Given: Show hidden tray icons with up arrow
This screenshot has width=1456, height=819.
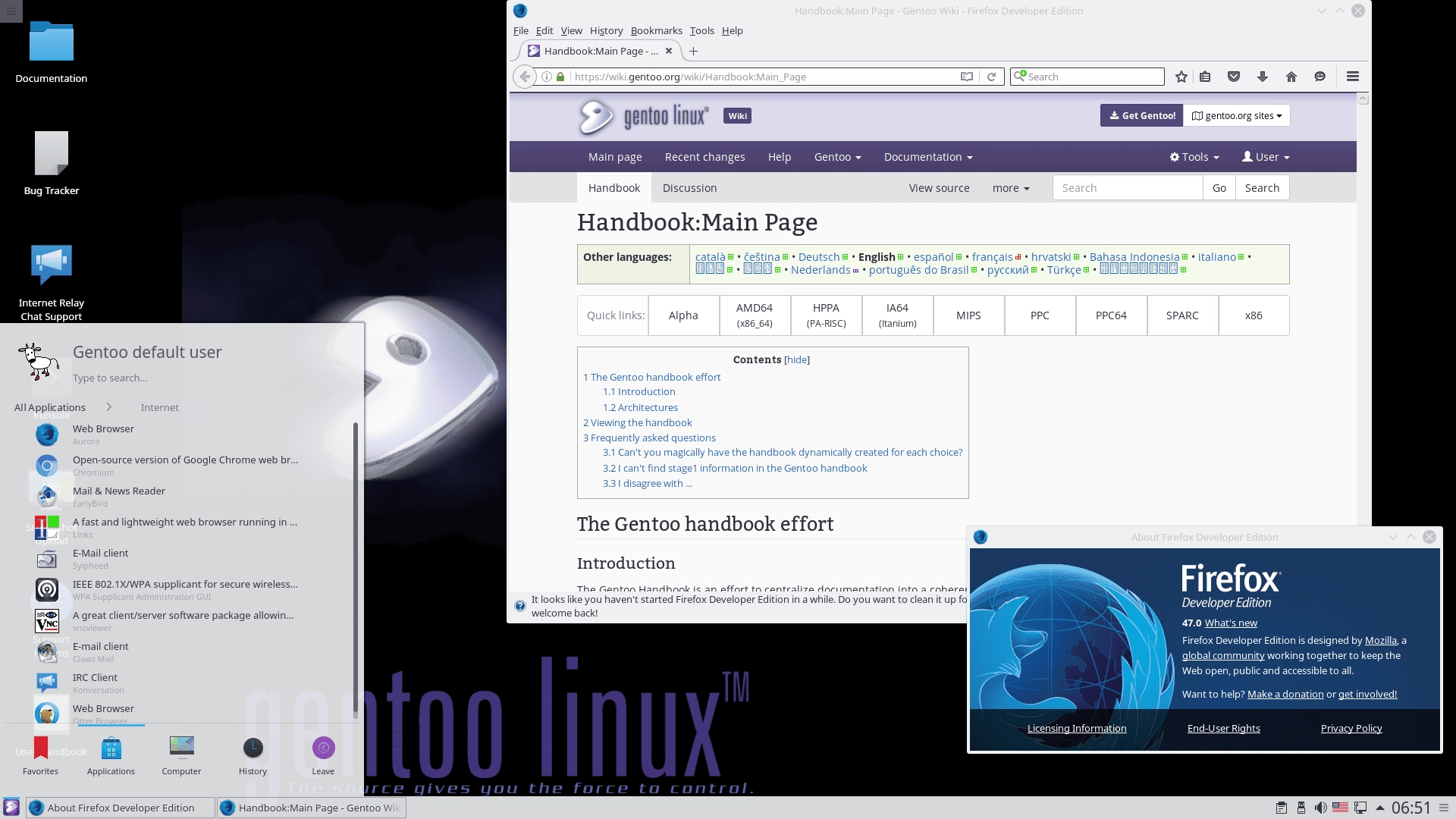Looking at the screenshot, I should tap(1380, 808).
